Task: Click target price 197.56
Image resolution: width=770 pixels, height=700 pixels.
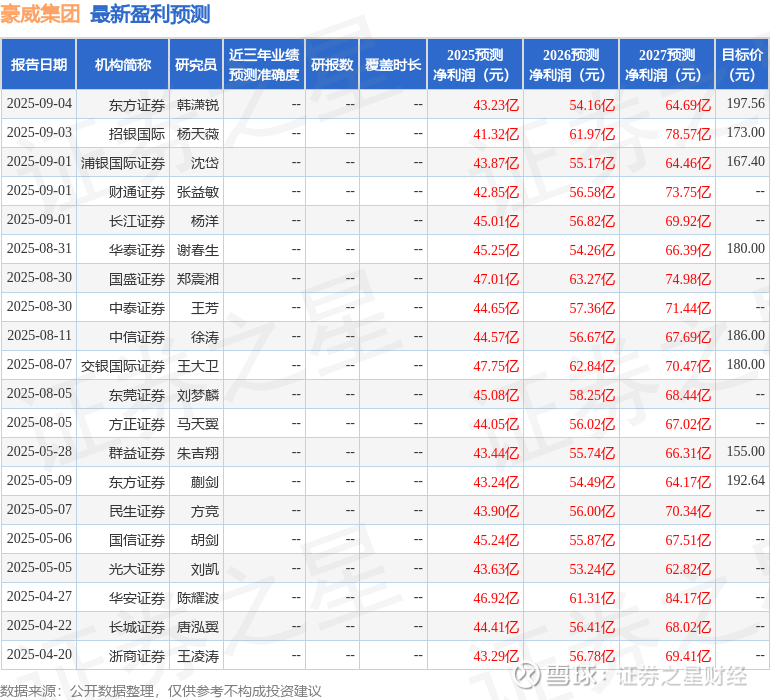Action: [745, 103]
